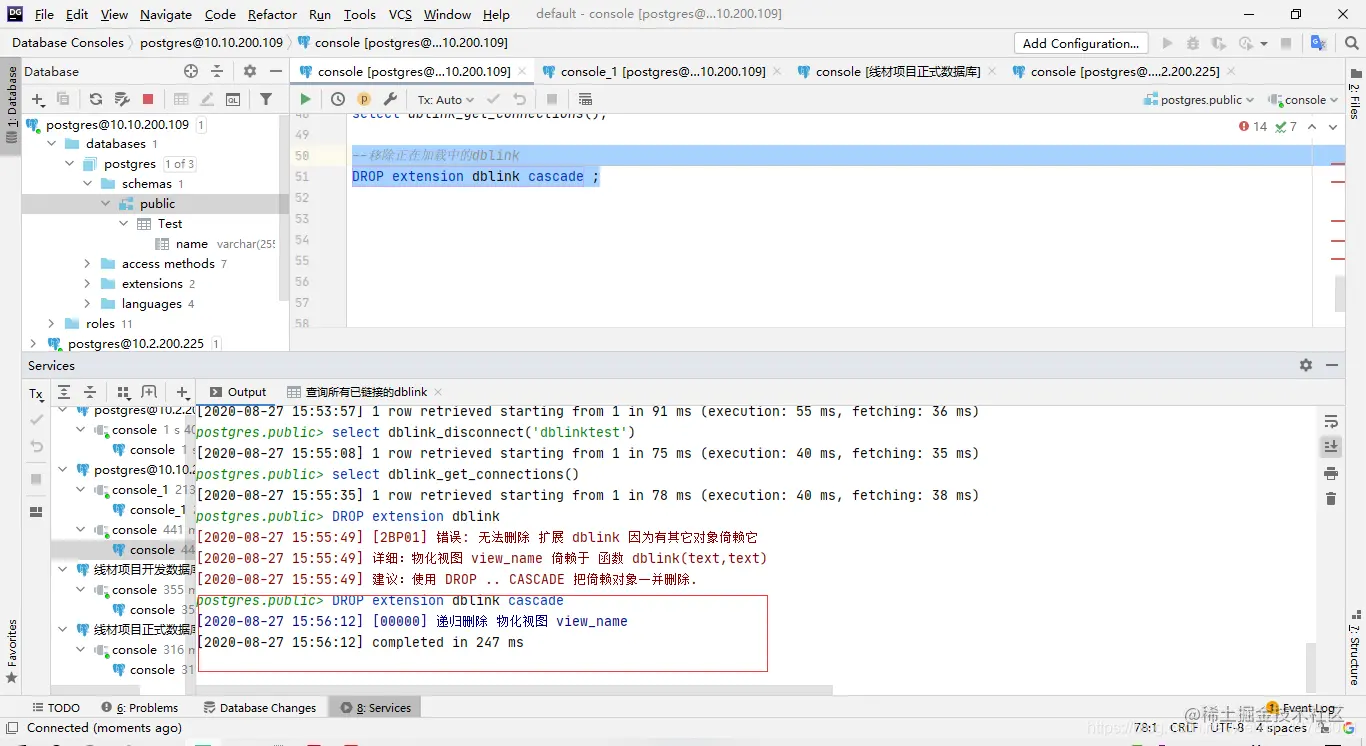Click the Add Service plus icon
The height and width of the screenshot is (746, 1366).
pyautogui.click(x=182, y=392)
